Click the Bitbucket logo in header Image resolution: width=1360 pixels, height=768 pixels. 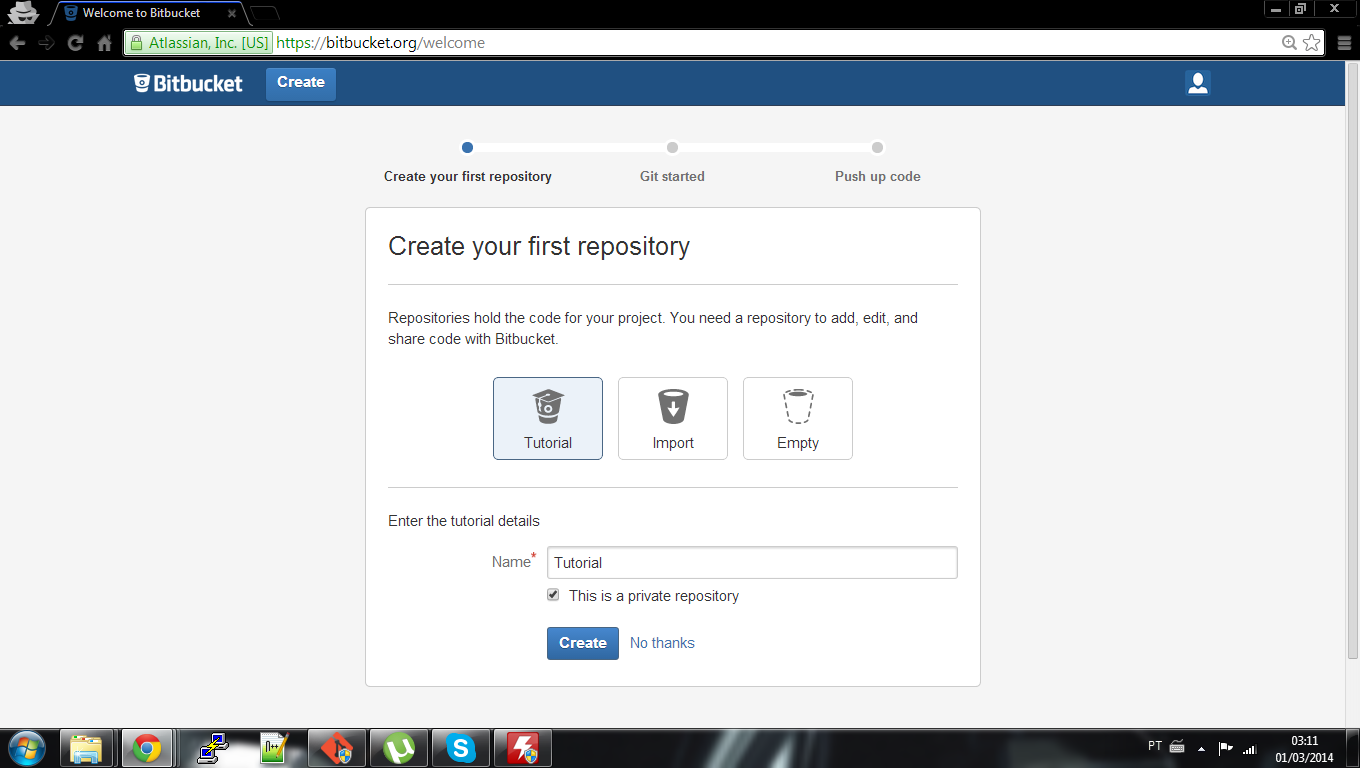pos(188,83)
